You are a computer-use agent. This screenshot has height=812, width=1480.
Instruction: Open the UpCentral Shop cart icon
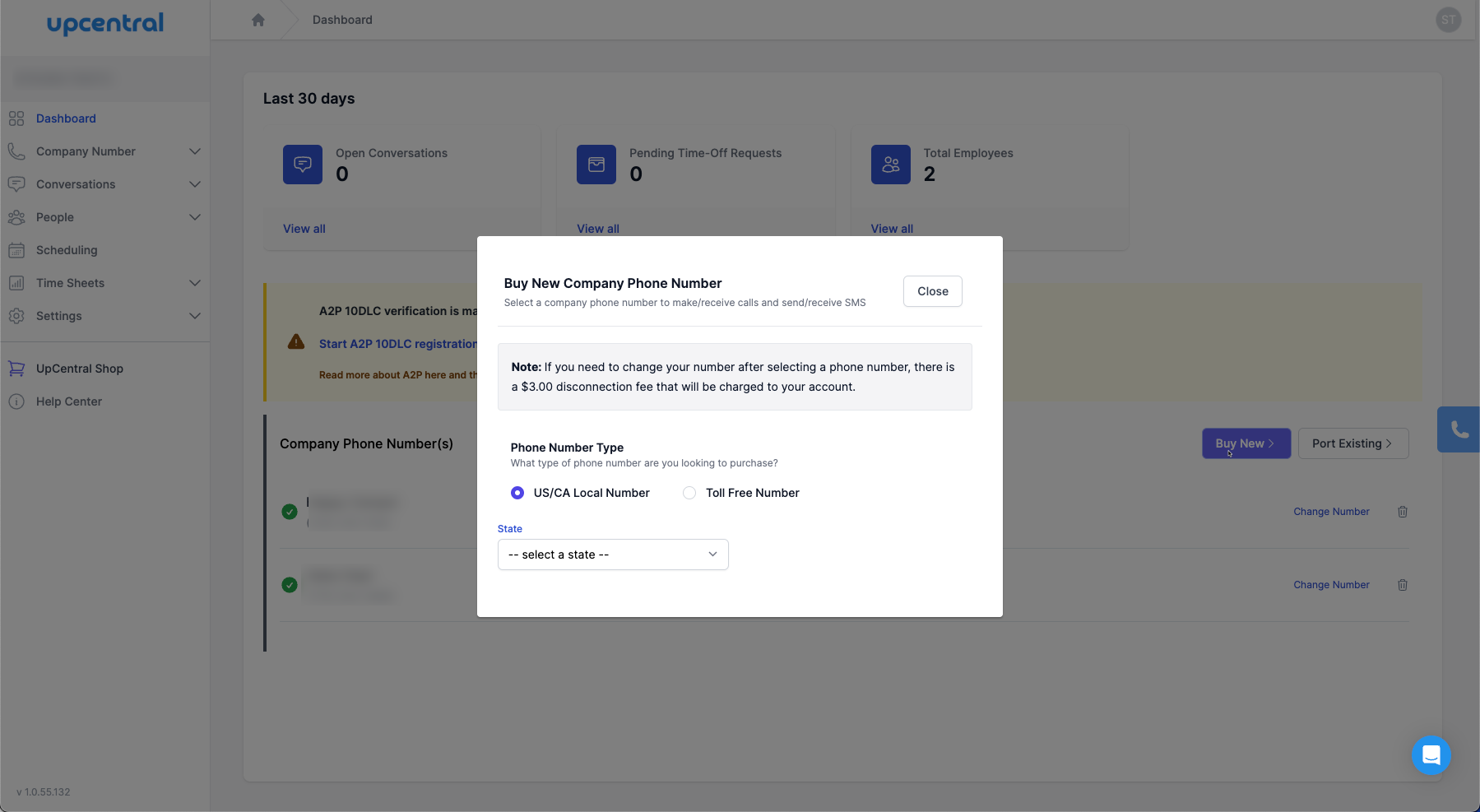click(17, 369)
